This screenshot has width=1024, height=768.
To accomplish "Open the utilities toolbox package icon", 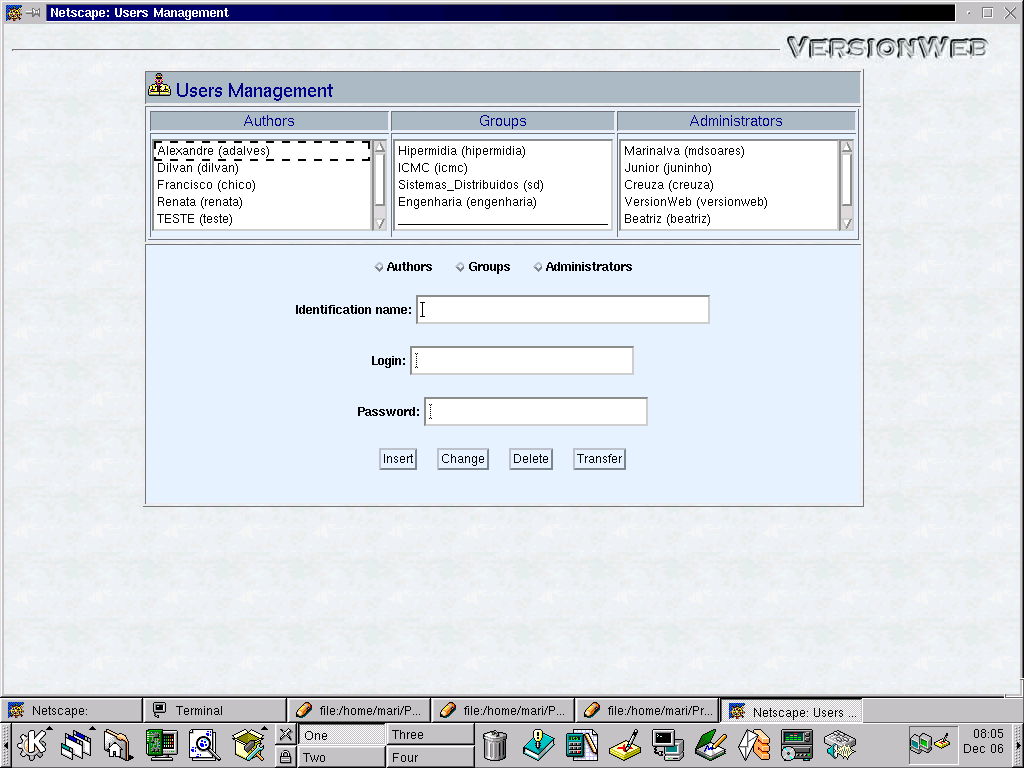I will coord(248,744).
